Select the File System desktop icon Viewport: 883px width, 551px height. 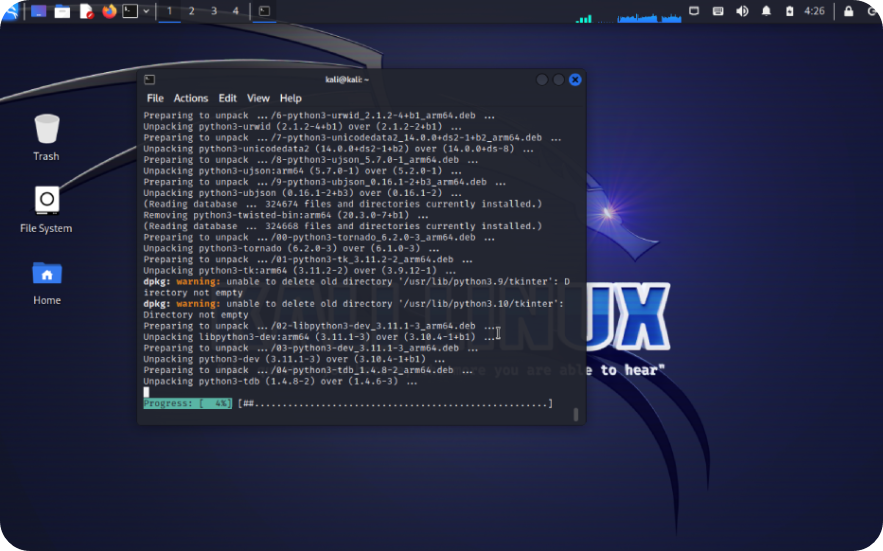tap(46, 210)
